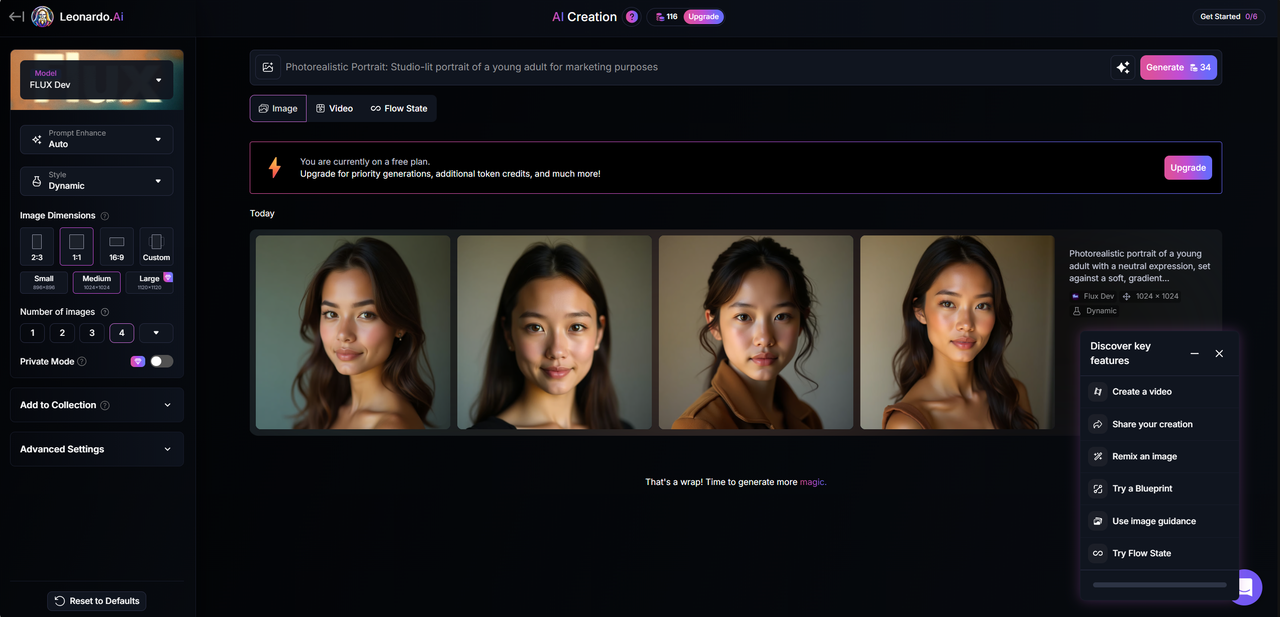
Task: Click Private Mode info icon
Action: pyautogui.click(x=82, y=362)
